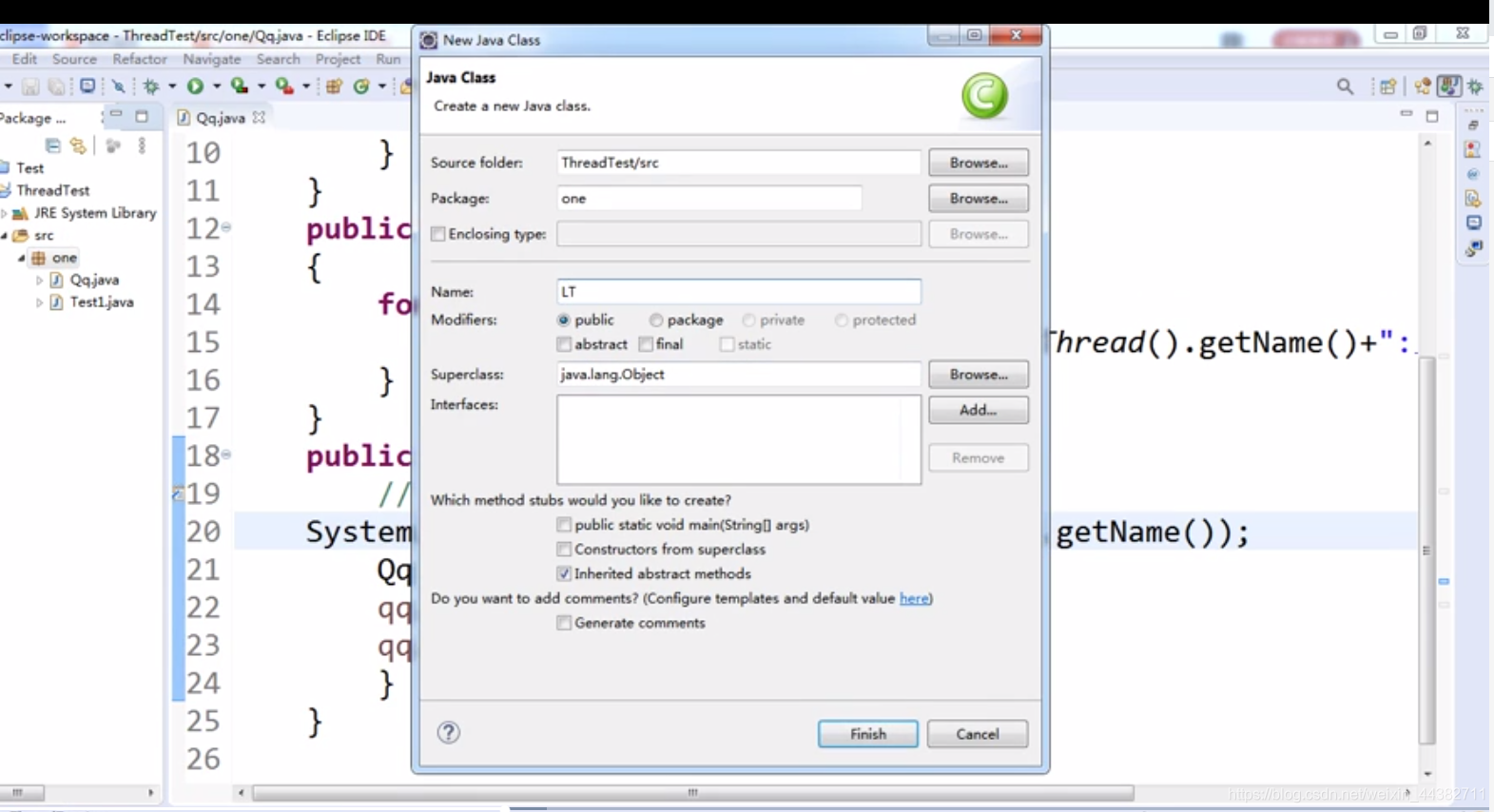Screen dimensions: 1494x812
Task: Click Collapse All in Package Explorer
Action: tap(53, 145)
